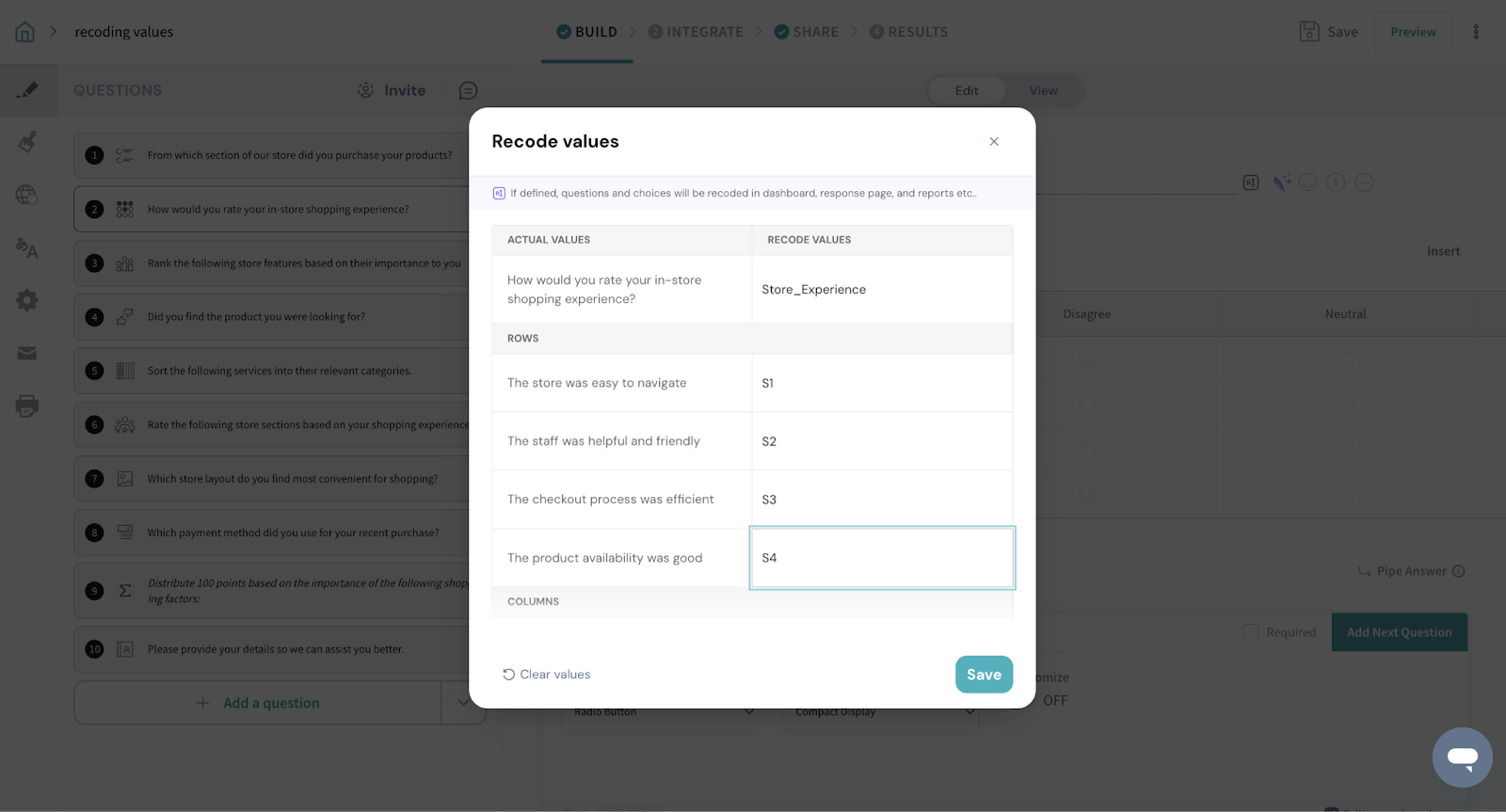The height and width of the screenshot is (812, 1506).
Task: Switch to the INTEGRATE tab
Action: (x=696, y=32)
